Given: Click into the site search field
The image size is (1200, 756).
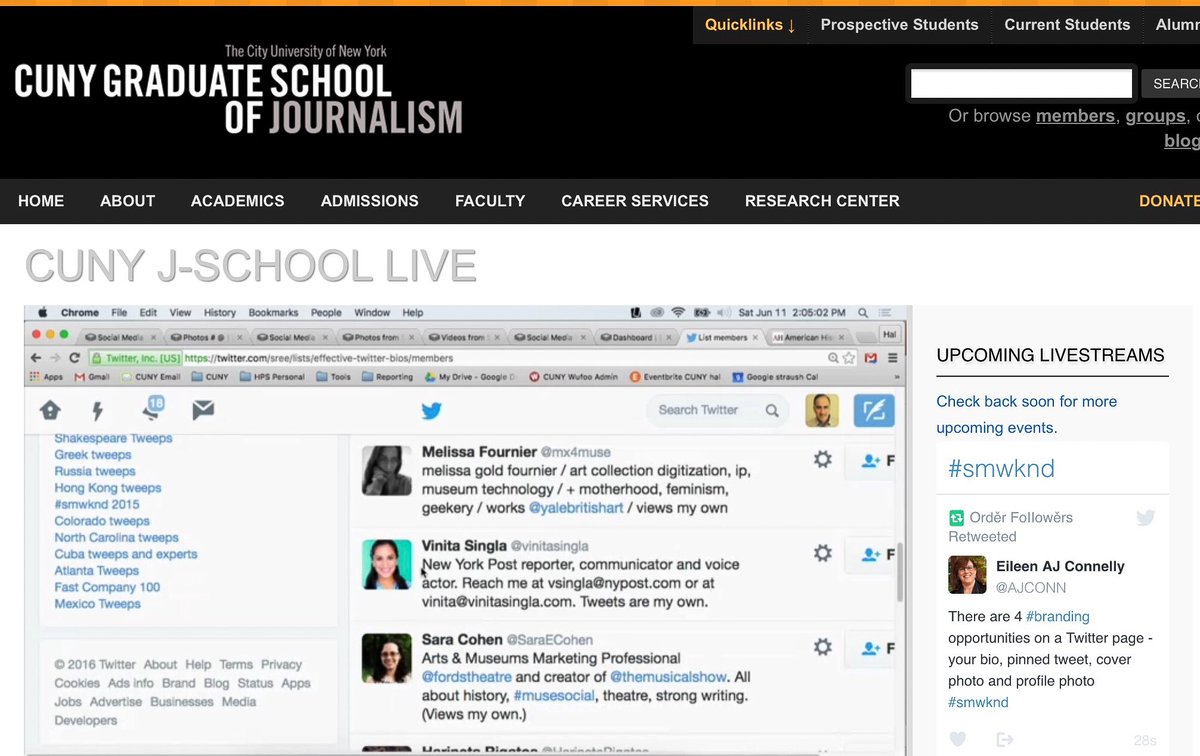Looking at the screenshot, I should pyautogui.click(x=1021, y=83).
